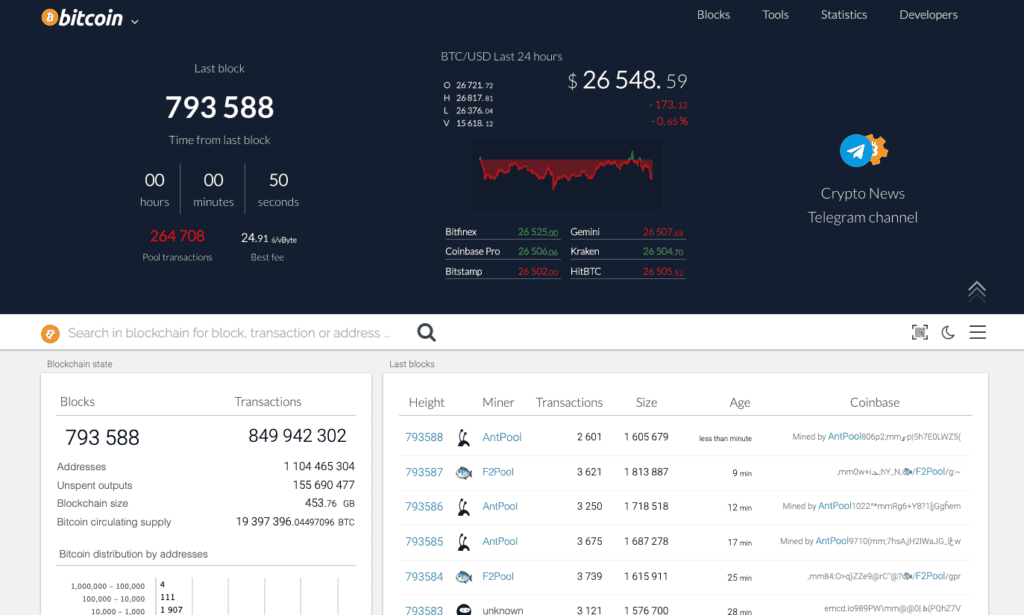Screen dimensions: 1024x615
Task: Open the Blocks menu
Action: pyautogui.click(x=713, y=15)
